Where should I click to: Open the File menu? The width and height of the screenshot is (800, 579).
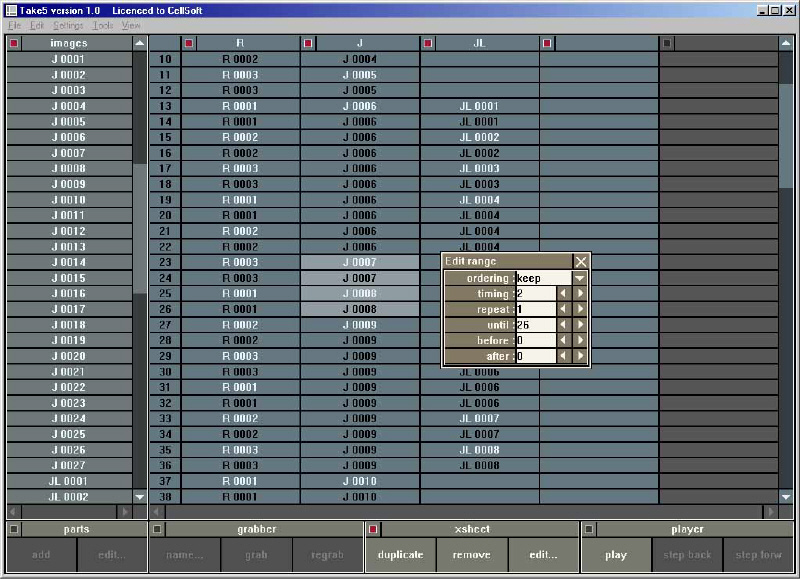click(14, 25)
